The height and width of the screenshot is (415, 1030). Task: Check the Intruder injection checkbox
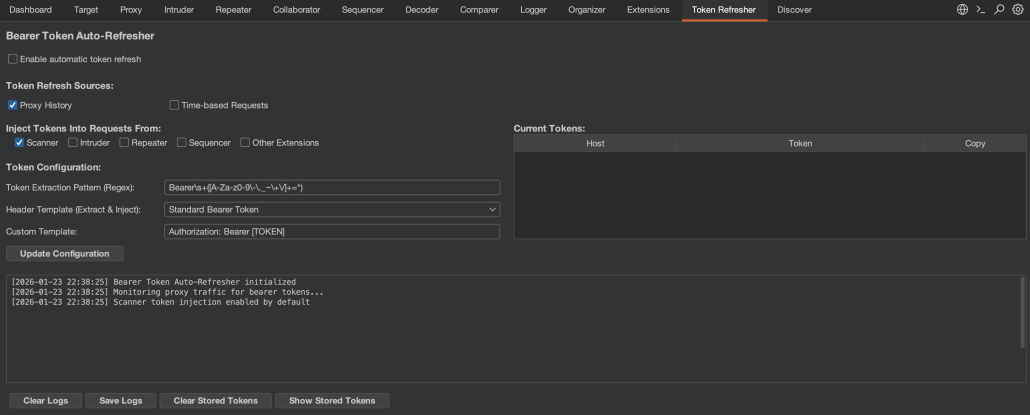point(72,143)
